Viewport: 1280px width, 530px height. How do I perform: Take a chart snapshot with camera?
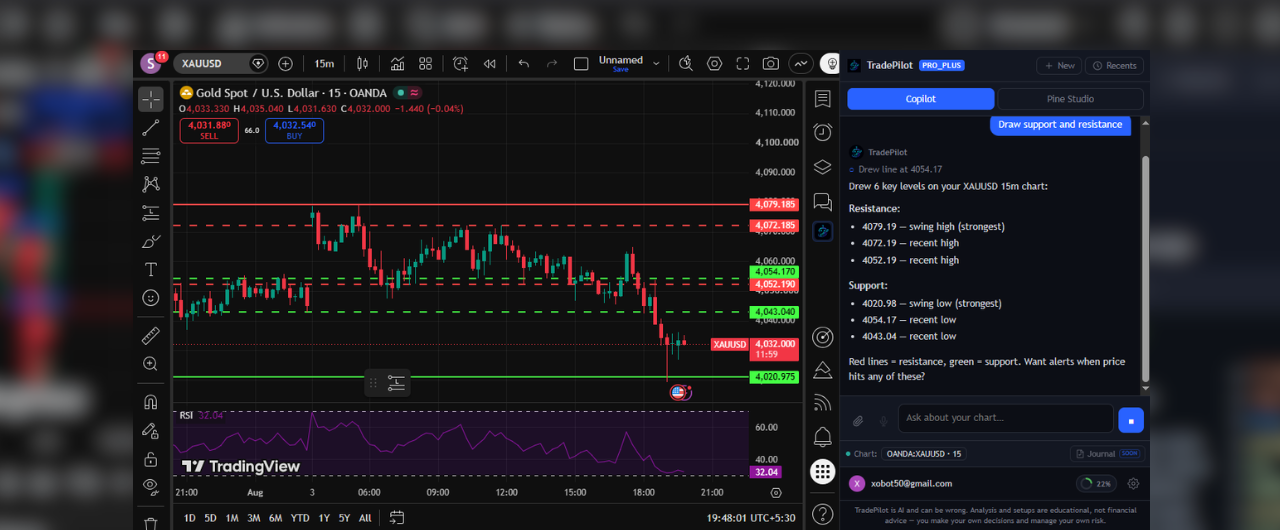point(771,63)
